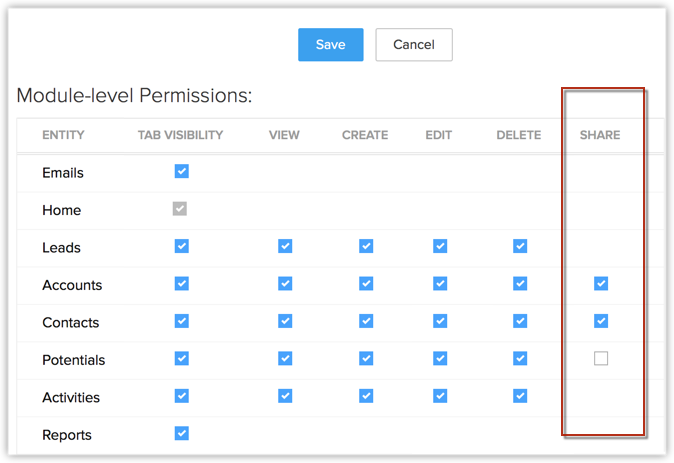Viewport: 674px width, 463px height.
Task: Toggle Contacts edit permission checkbox
Action: [439, 321]
